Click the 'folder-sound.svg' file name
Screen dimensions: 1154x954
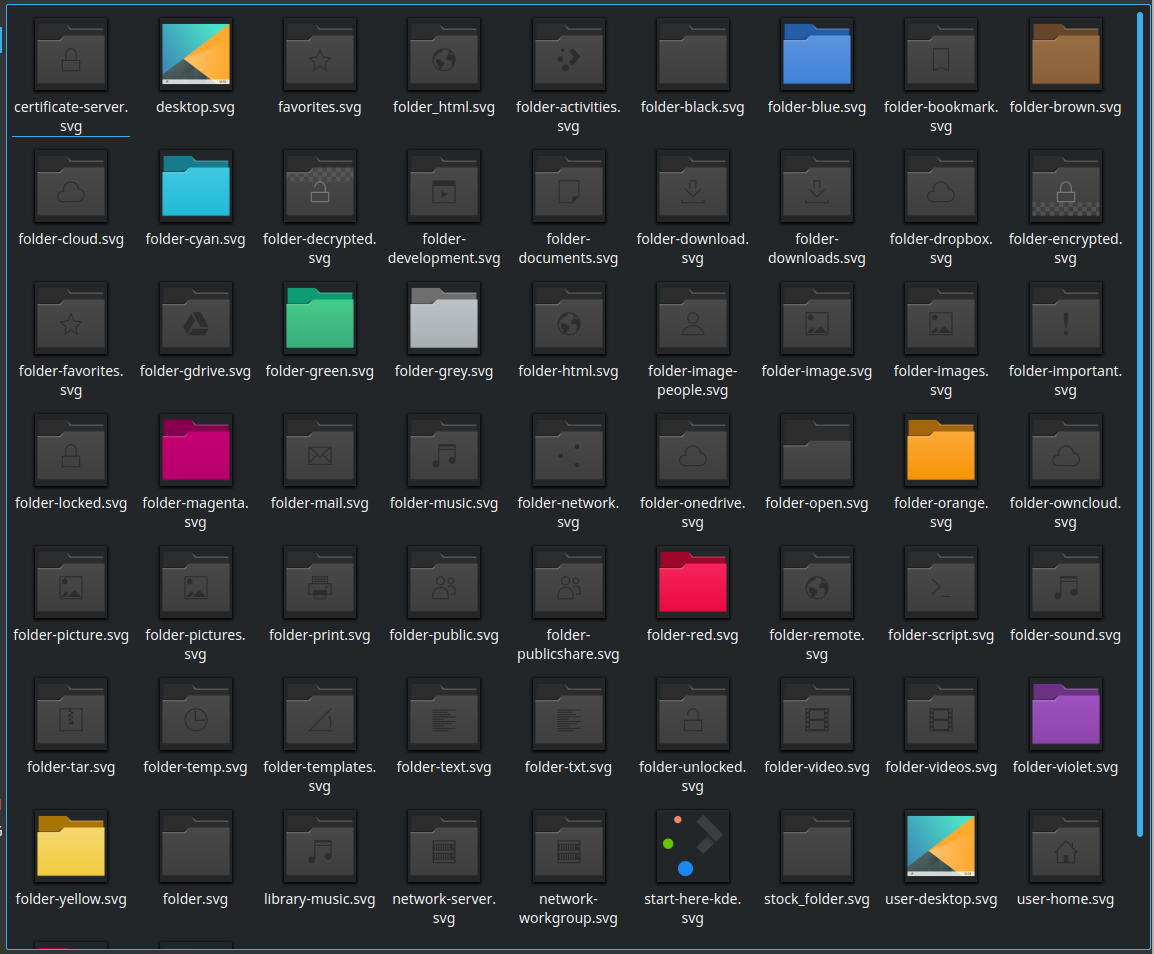click(1066, 635)
